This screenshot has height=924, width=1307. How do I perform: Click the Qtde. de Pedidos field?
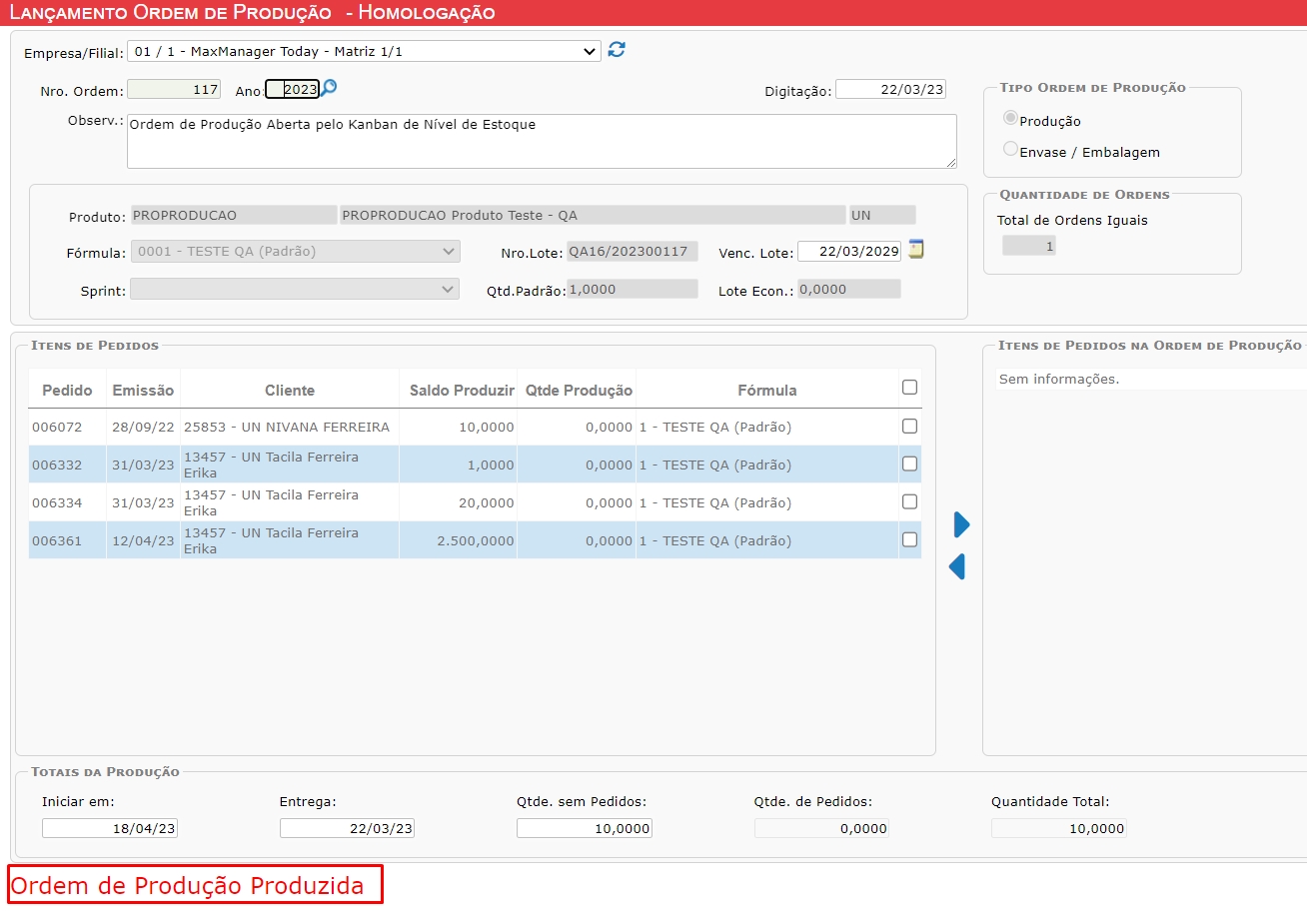coord(821,828)
